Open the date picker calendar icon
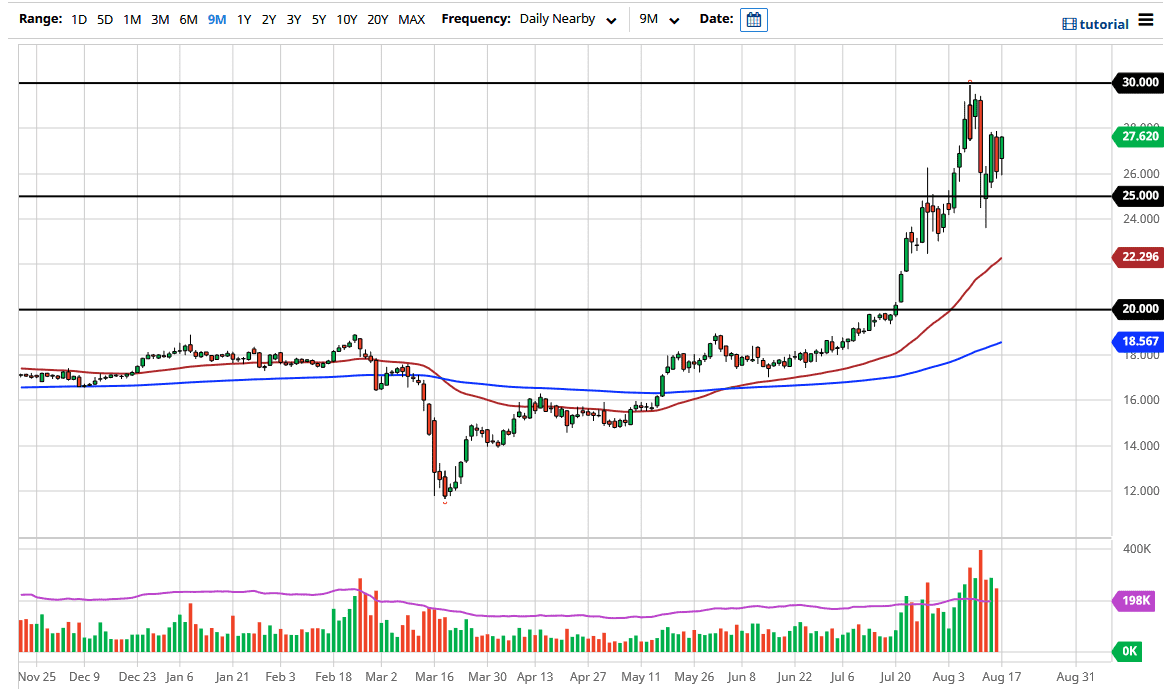The width and height of the screenshot is (1166, 694). [753, 19]
